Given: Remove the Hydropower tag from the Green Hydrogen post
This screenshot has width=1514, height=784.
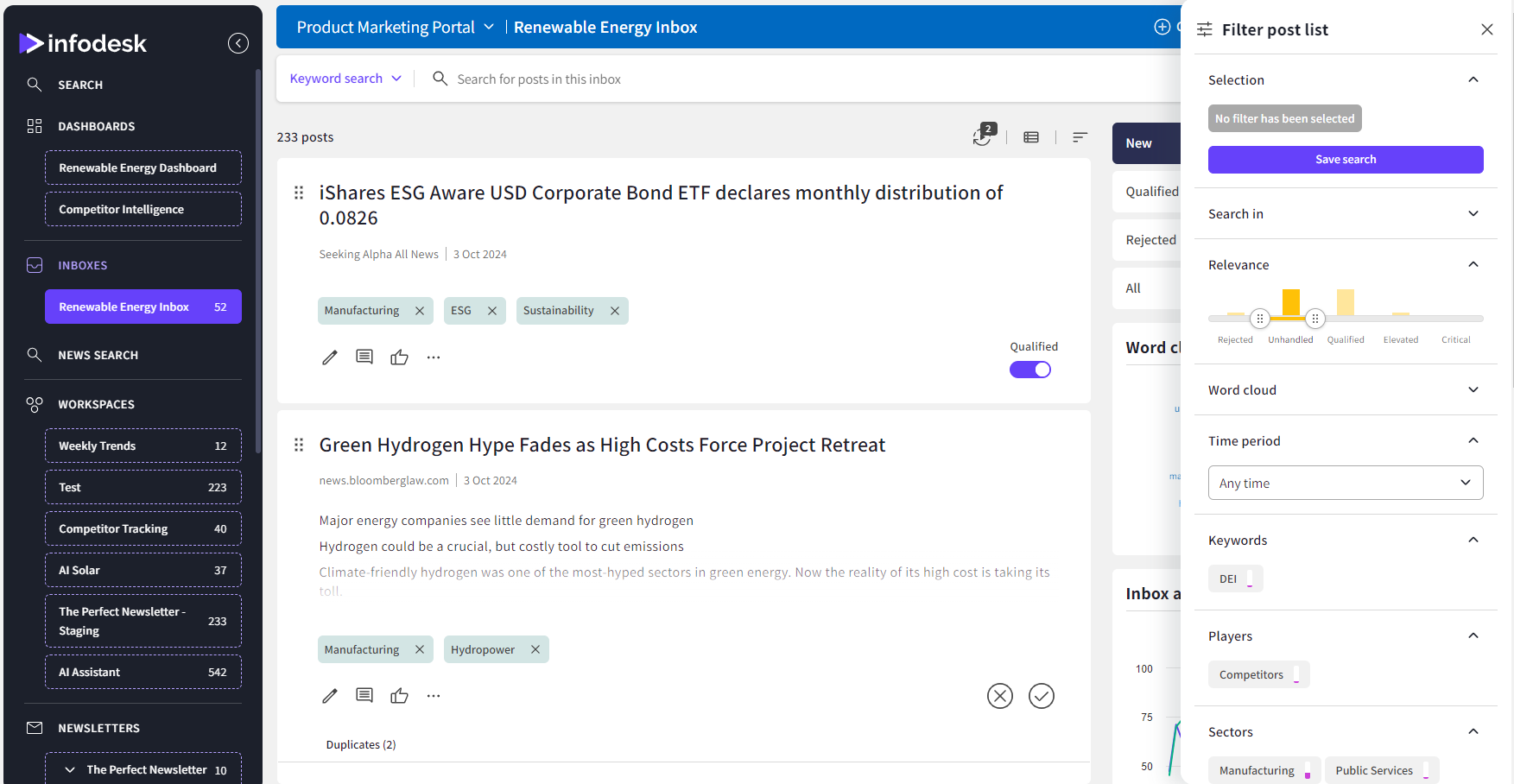Looking at the screenshot, I should click(535, 650).
